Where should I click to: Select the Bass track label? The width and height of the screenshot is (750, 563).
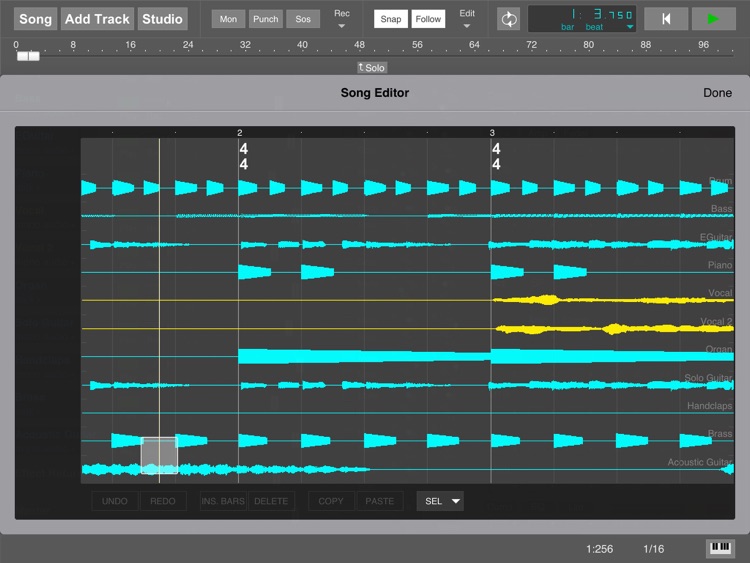click(721, 209)
